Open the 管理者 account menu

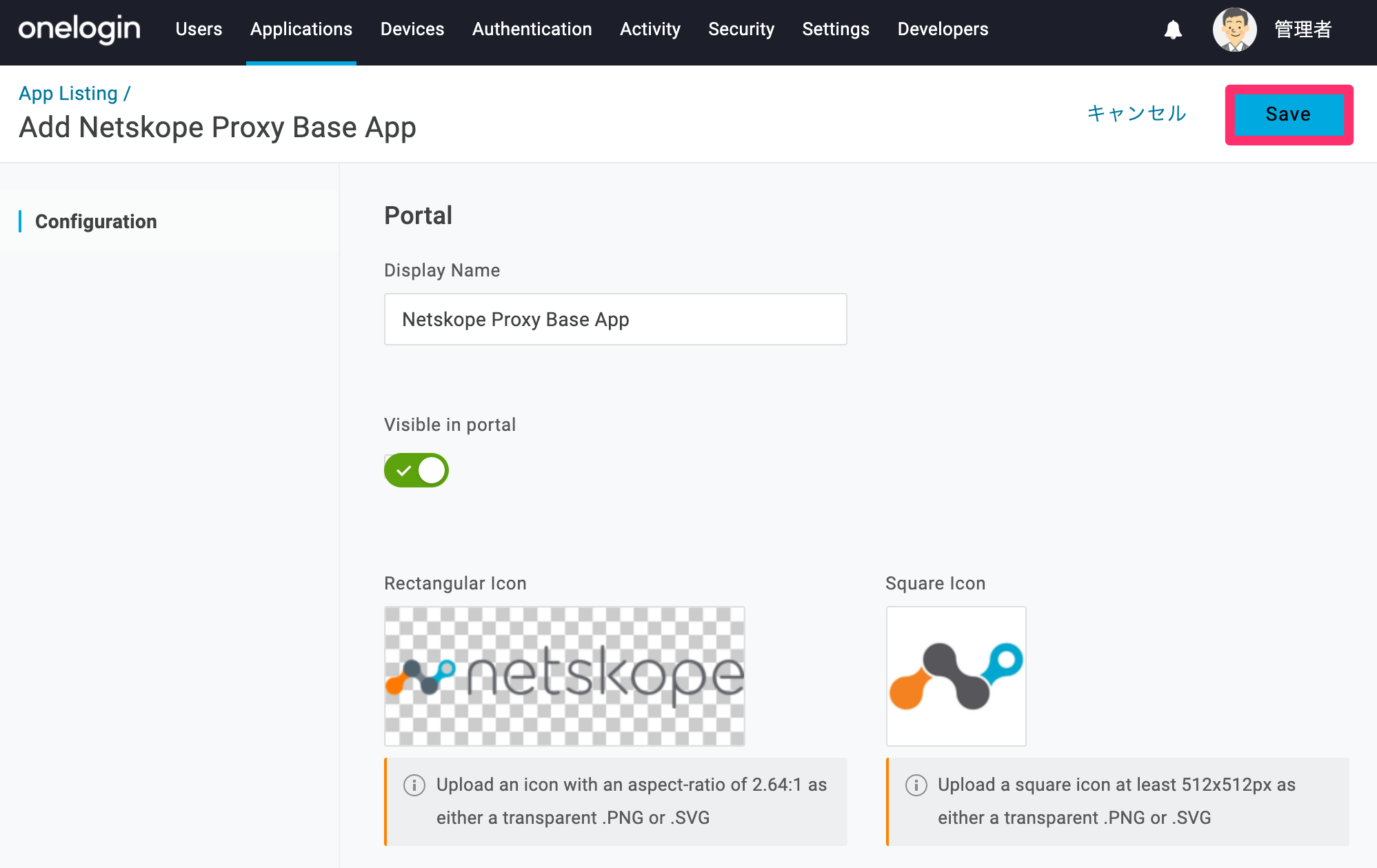pos(1303,30)
